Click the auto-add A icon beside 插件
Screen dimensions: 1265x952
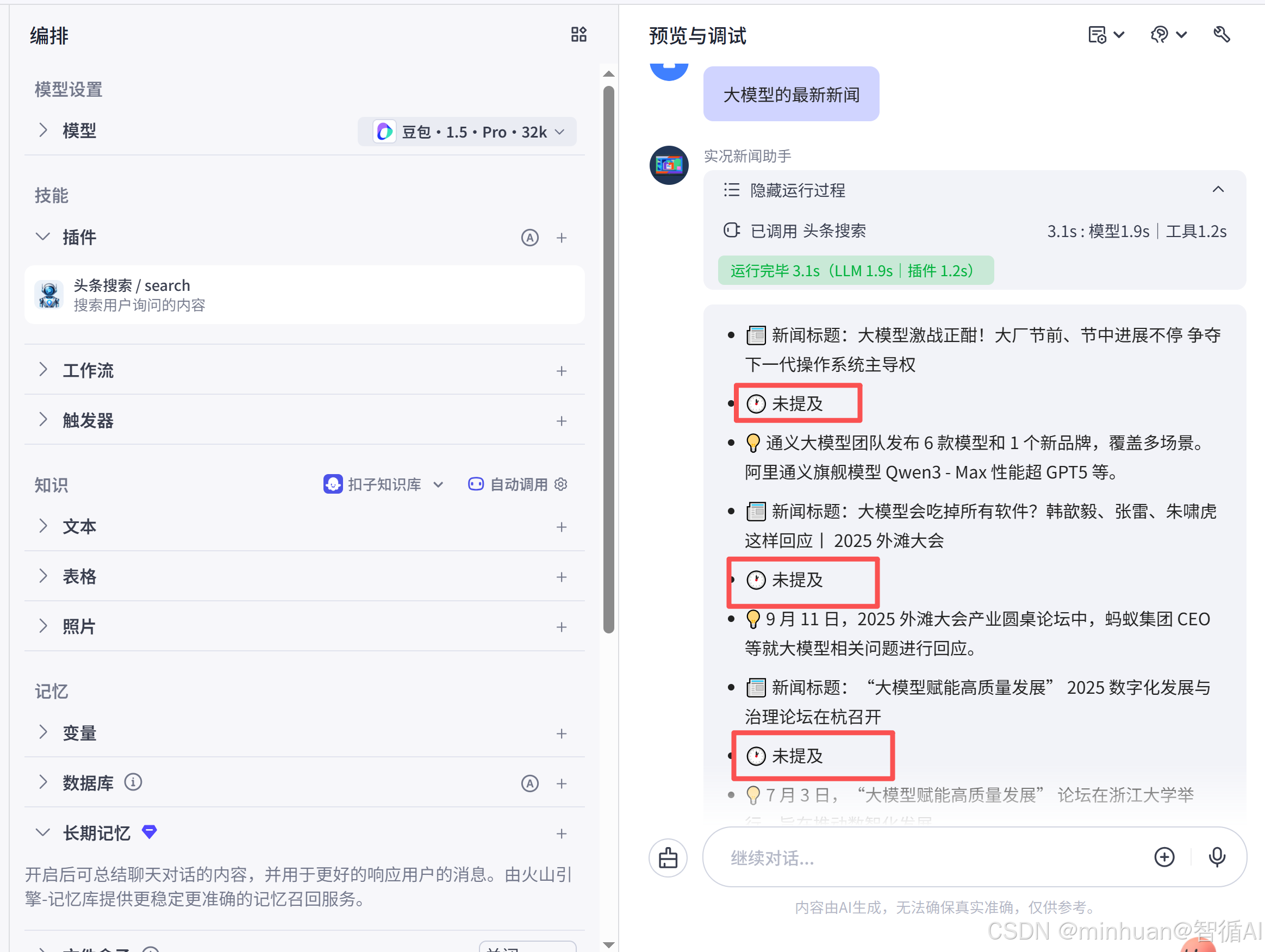tap(529, 238)
